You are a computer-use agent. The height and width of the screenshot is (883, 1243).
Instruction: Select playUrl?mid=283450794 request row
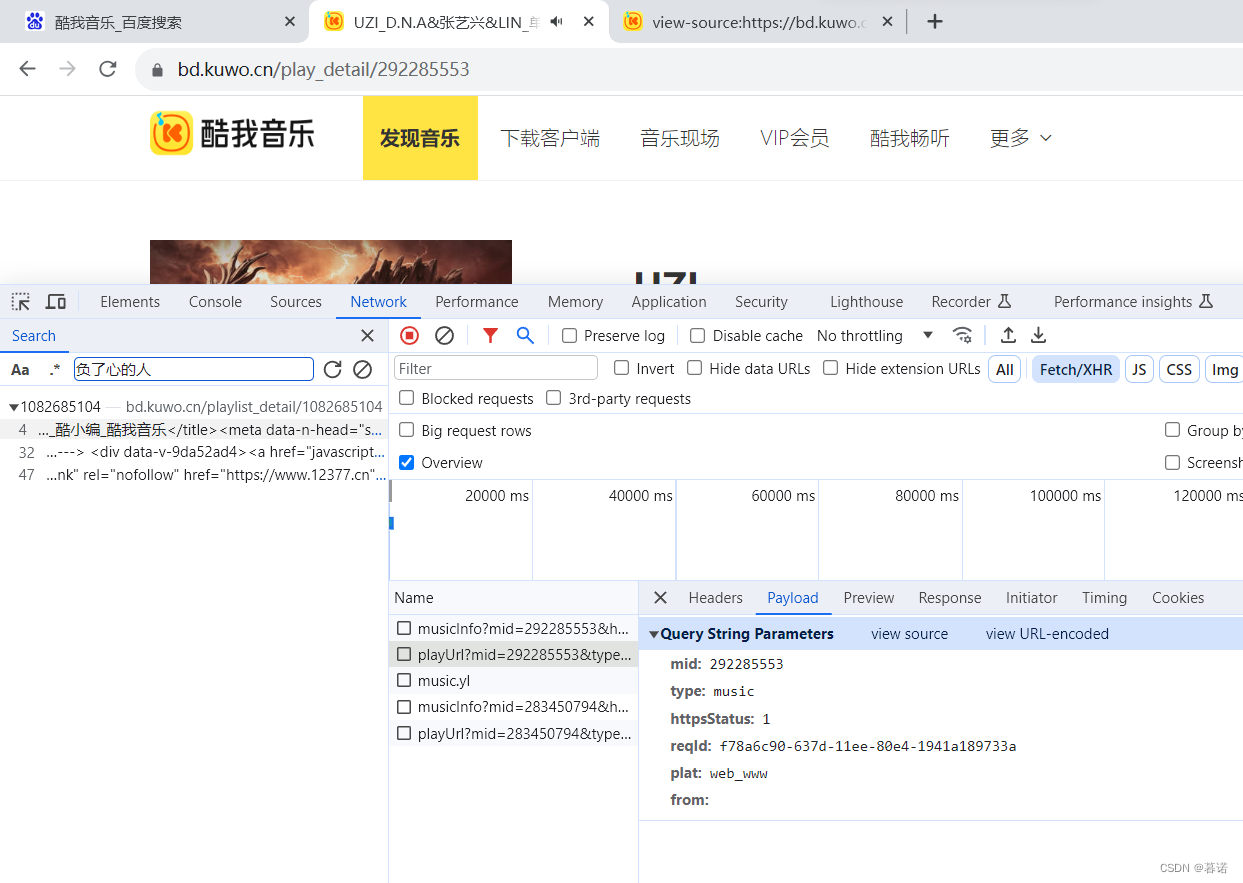[x=513, y=733]
